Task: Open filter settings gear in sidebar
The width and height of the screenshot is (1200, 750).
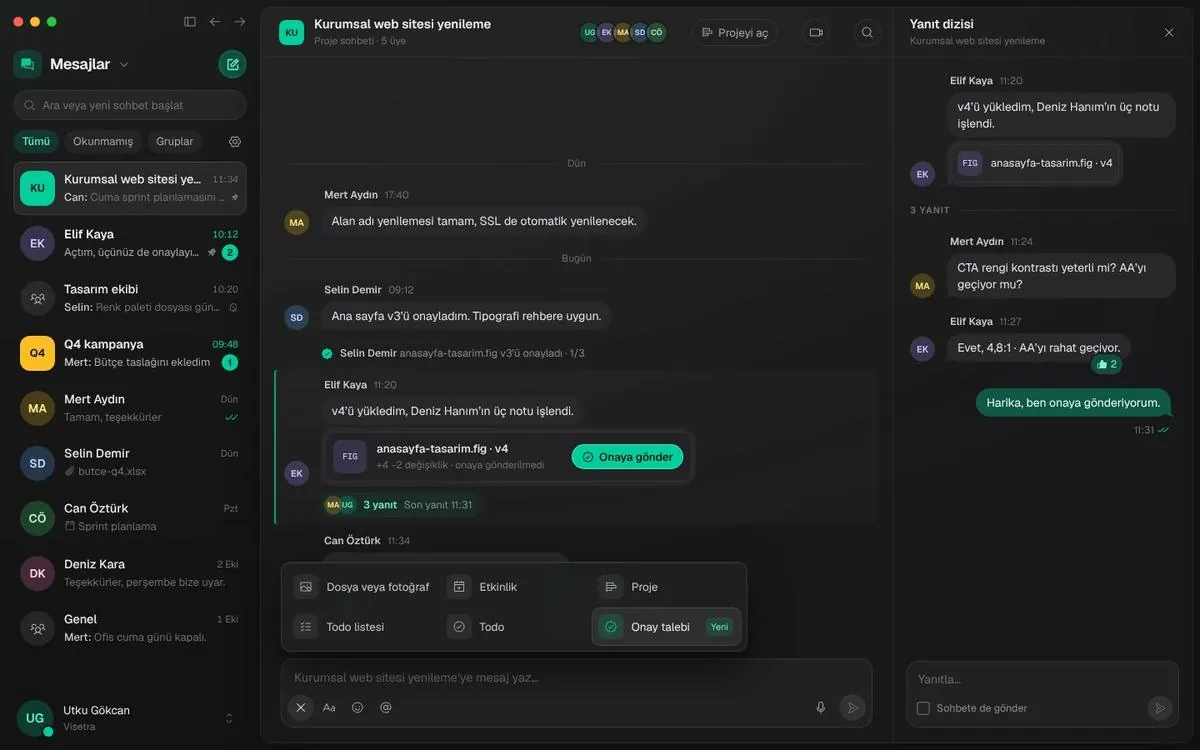Action: click(x=235, y=142)
